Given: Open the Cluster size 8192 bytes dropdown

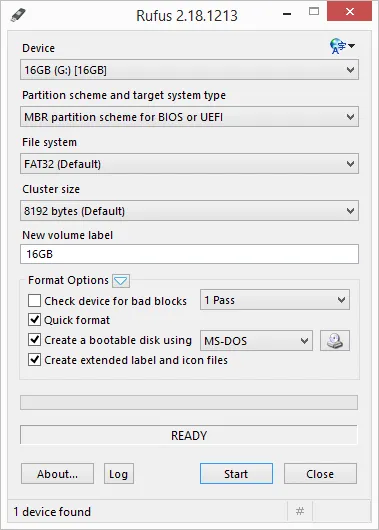Looking at the screenshot, I should [189, 211].
